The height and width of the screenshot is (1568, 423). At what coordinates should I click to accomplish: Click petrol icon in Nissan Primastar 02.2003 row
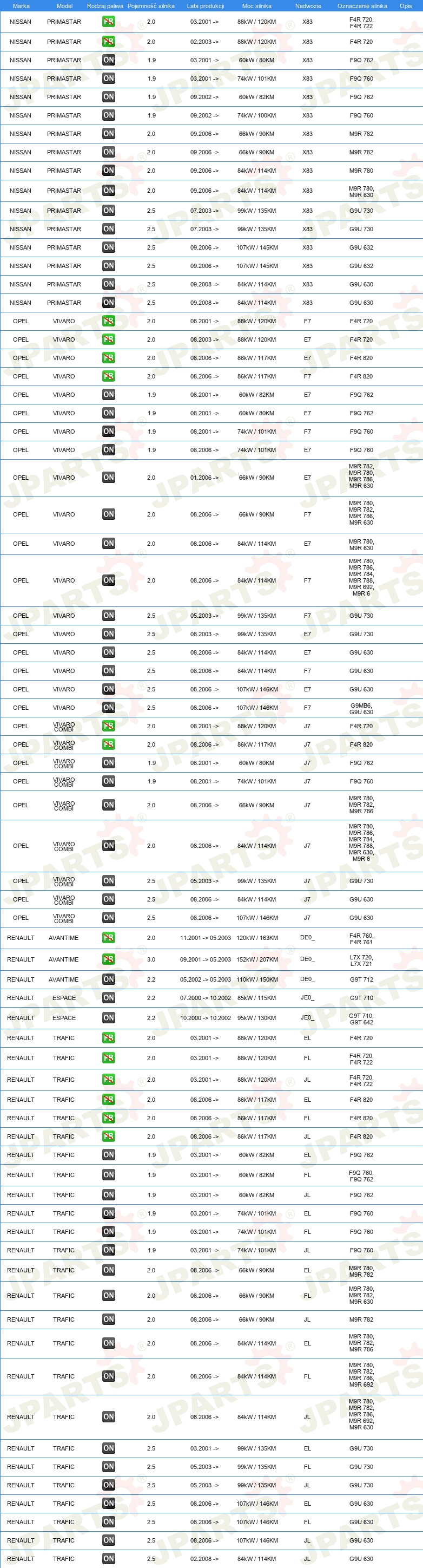point(109,41)
